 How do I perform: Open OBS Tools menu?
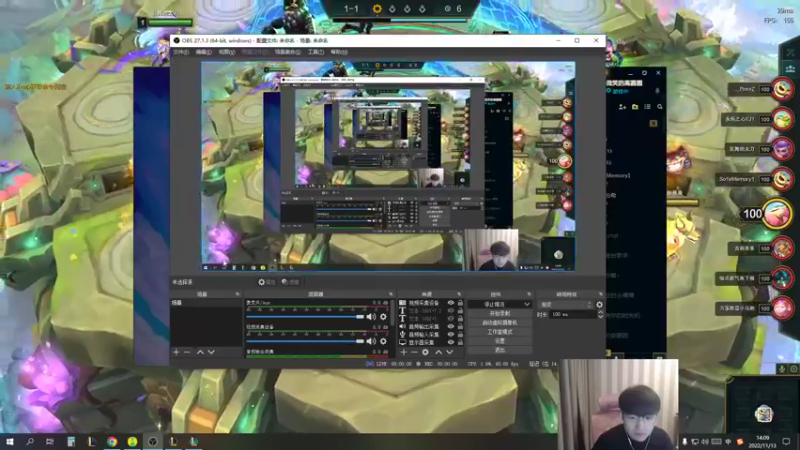315,52
